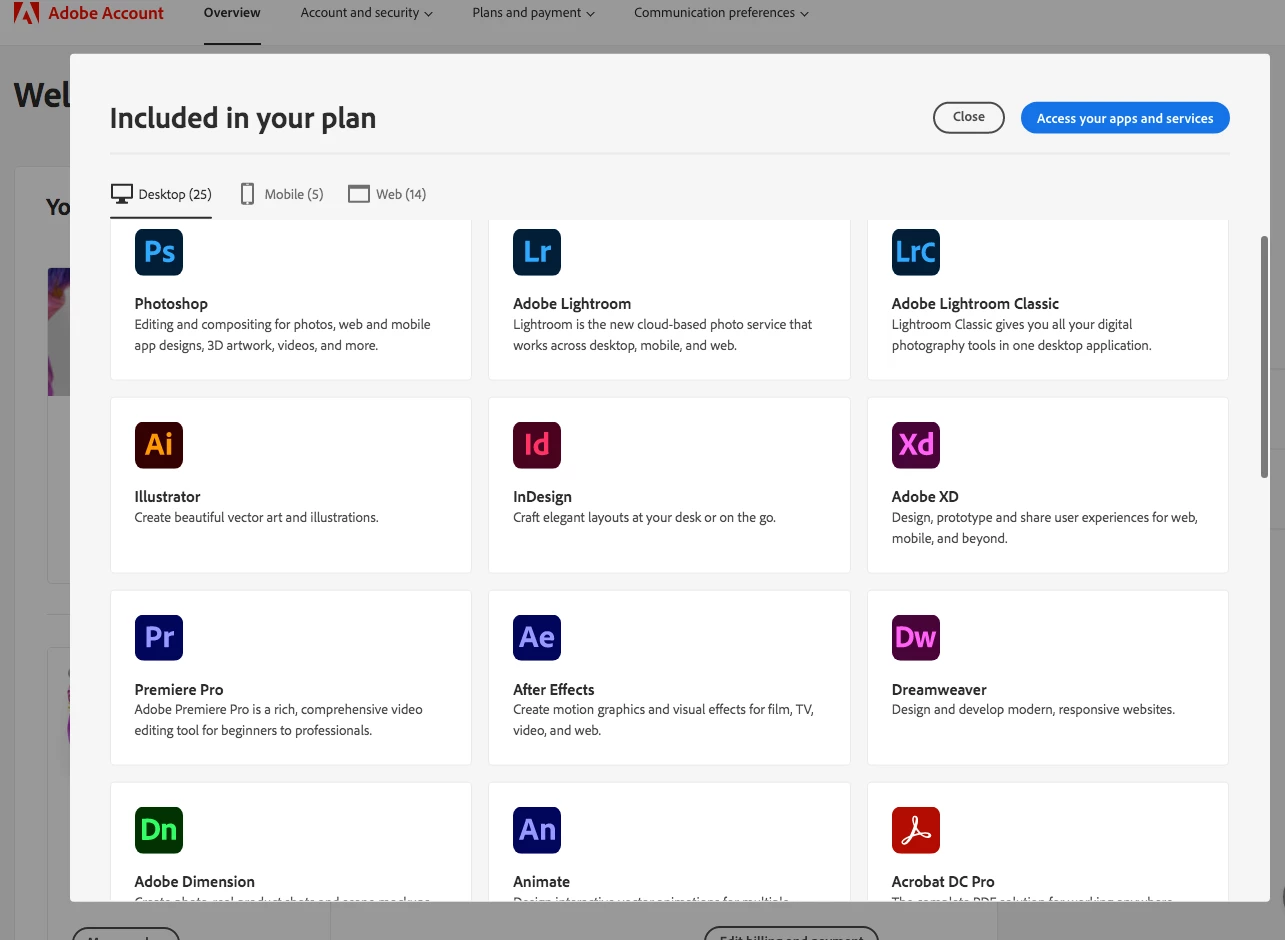This screenshot has width=1285, height=940.
Task: Click the Dreamweaver Dw icon
Action: 916,637
